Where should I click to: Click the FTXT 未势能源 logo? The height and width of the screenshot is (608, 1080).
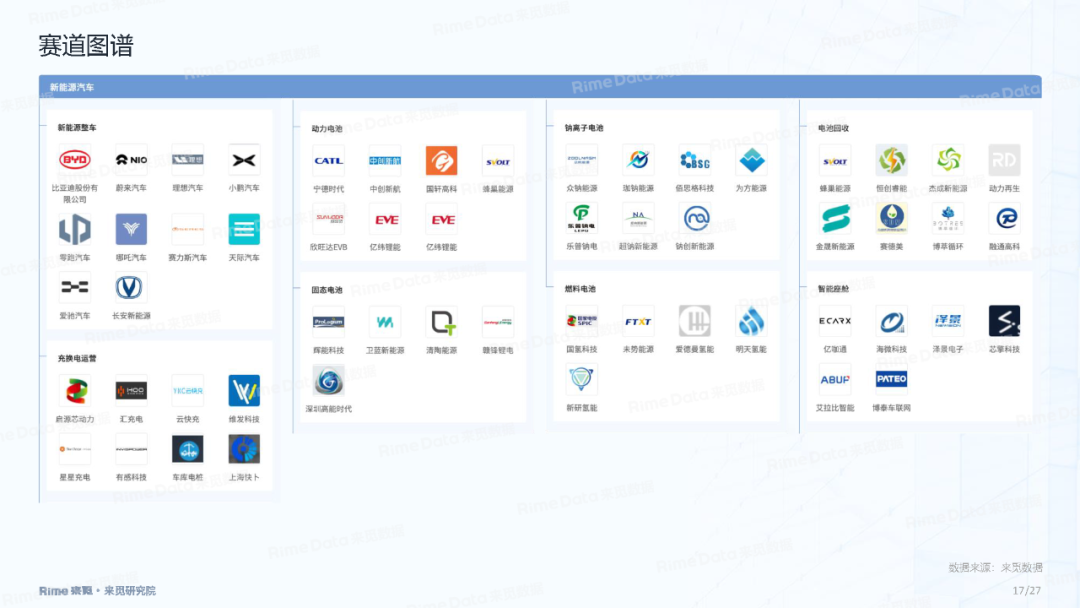coord(638,322)
